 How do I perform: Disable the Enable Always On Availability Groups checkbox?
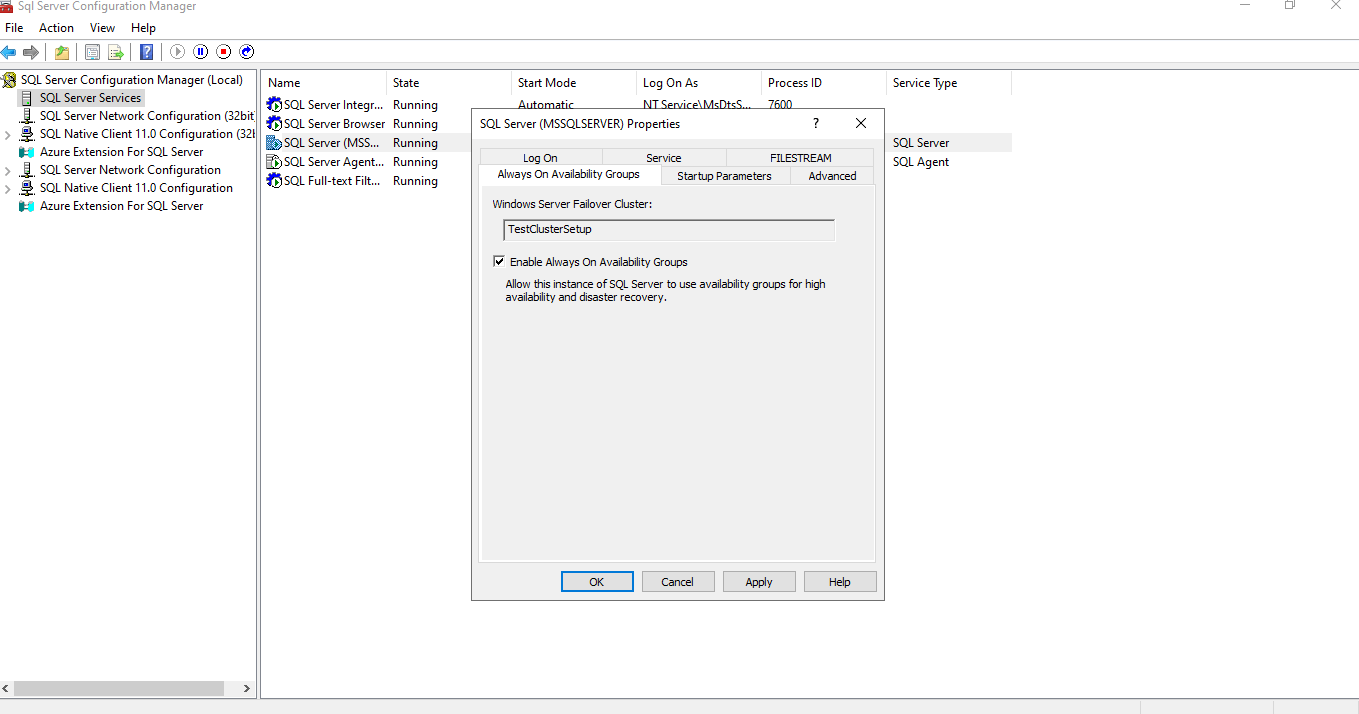coord(499,262)
